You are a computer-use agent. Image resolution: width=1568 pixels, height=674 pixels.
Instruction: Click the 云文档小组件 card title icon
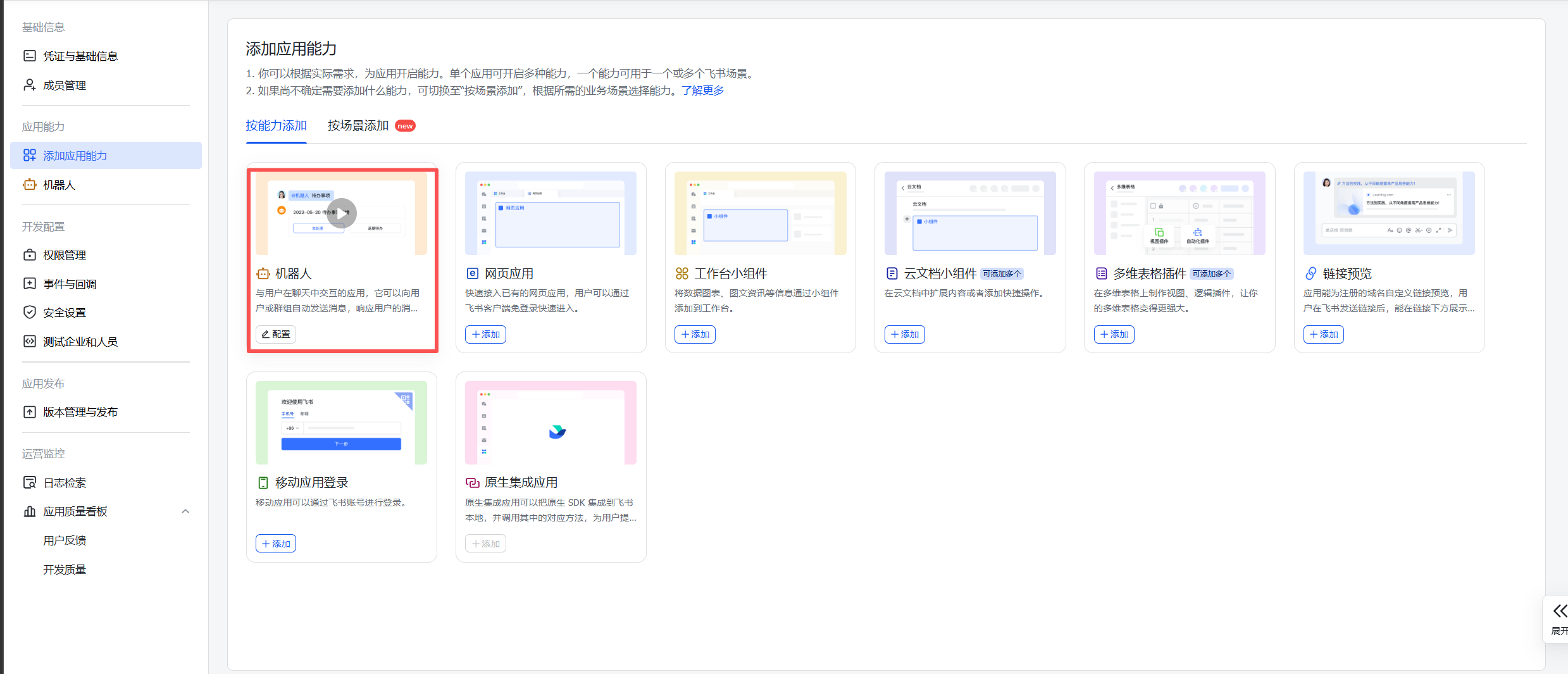click(892, 273)
